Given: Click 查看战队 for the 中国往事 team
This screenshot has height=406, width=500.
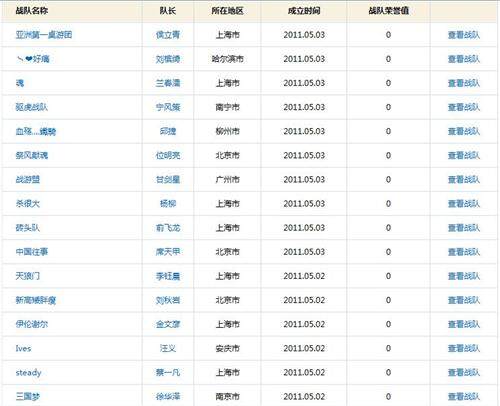Looking at the screenshot, I should (x=464, y=252).
